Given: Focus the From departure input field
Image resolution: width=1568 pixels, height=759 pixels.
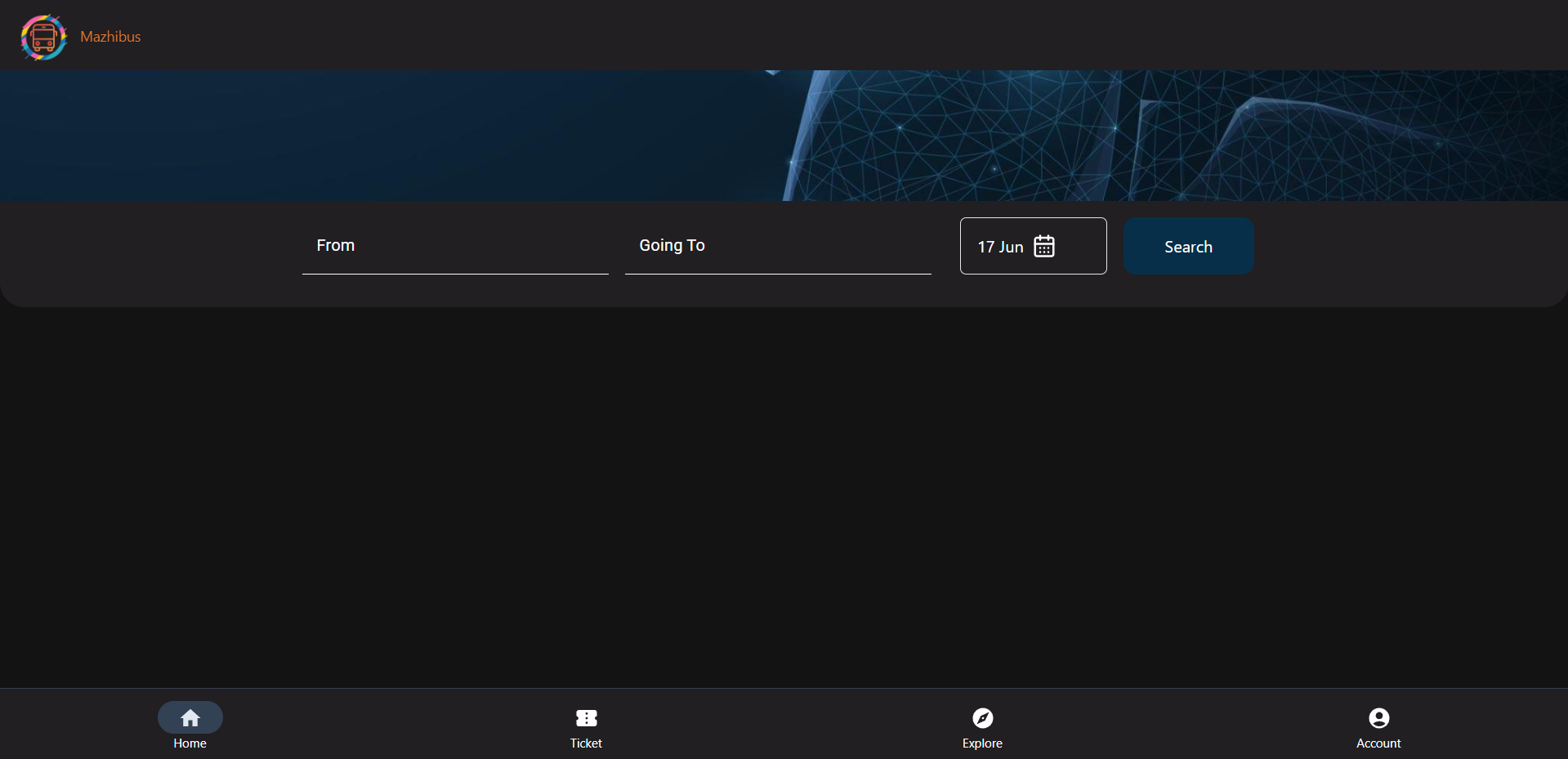Looking at the screenshot, I should click(454, 246).
